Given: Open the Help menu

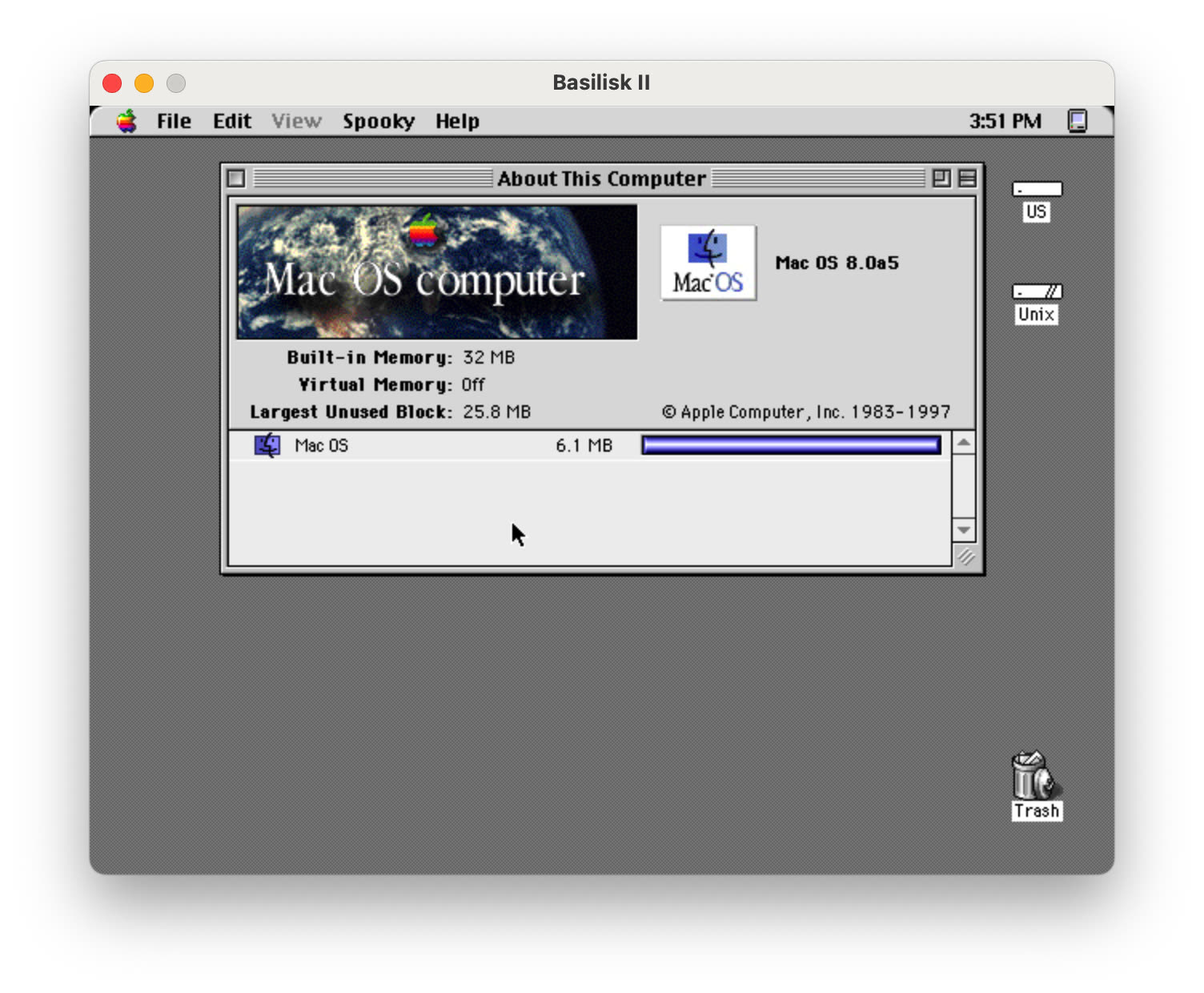Looking at the screenshot, I should click(x=457, y=121).
